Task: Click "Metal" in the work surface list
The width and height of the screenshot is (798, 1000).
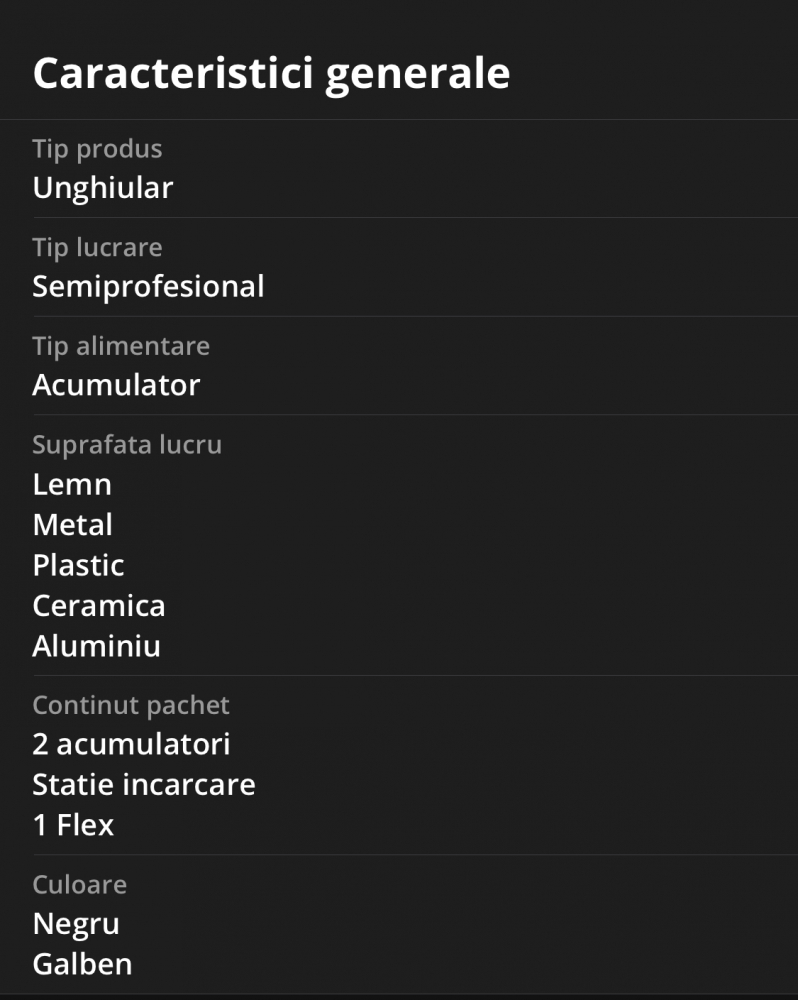Action: (x=73, y=525)
